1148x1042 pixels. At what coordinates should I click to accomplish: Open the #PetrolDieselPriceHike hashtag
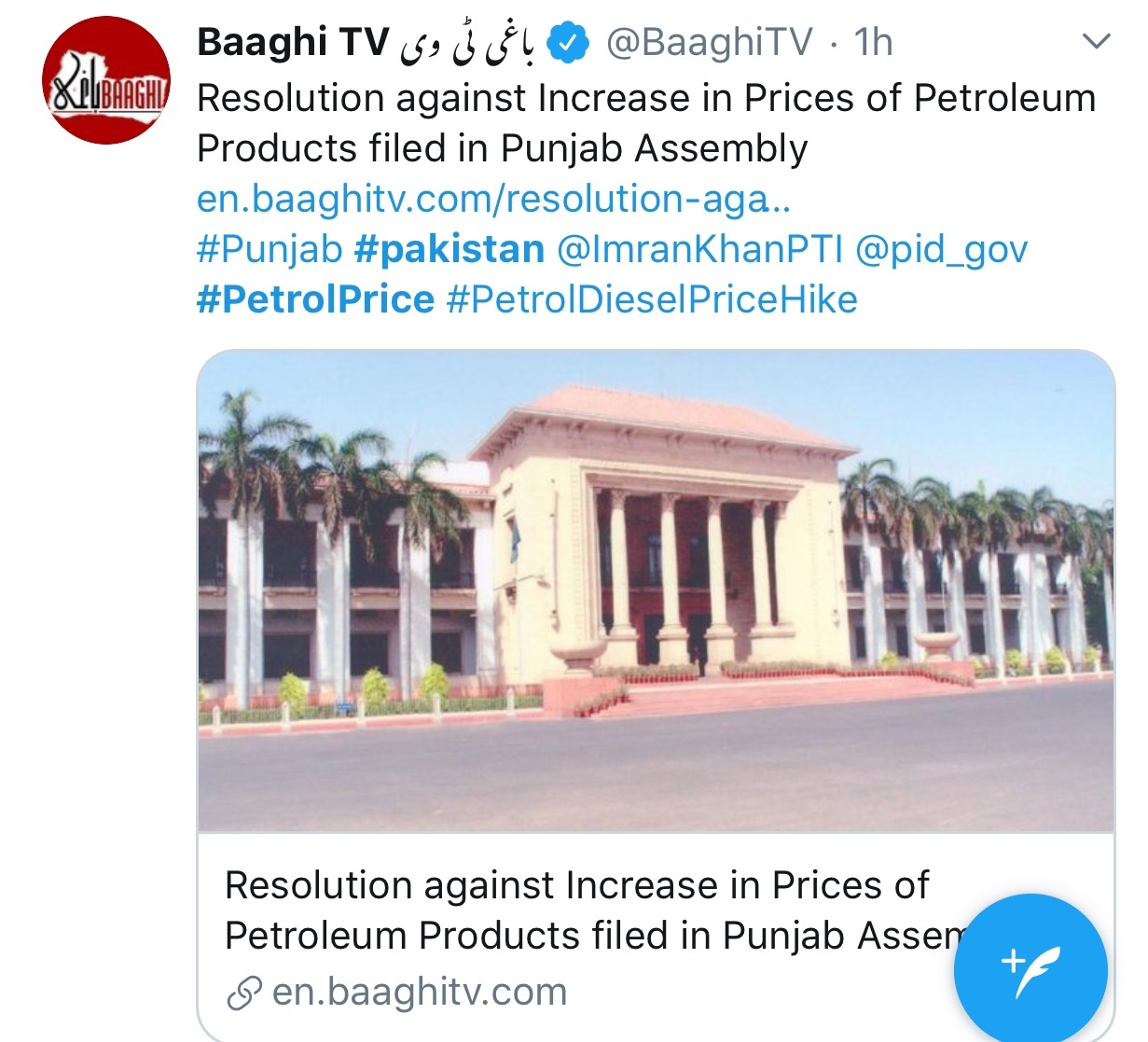(x=652, y=299)
